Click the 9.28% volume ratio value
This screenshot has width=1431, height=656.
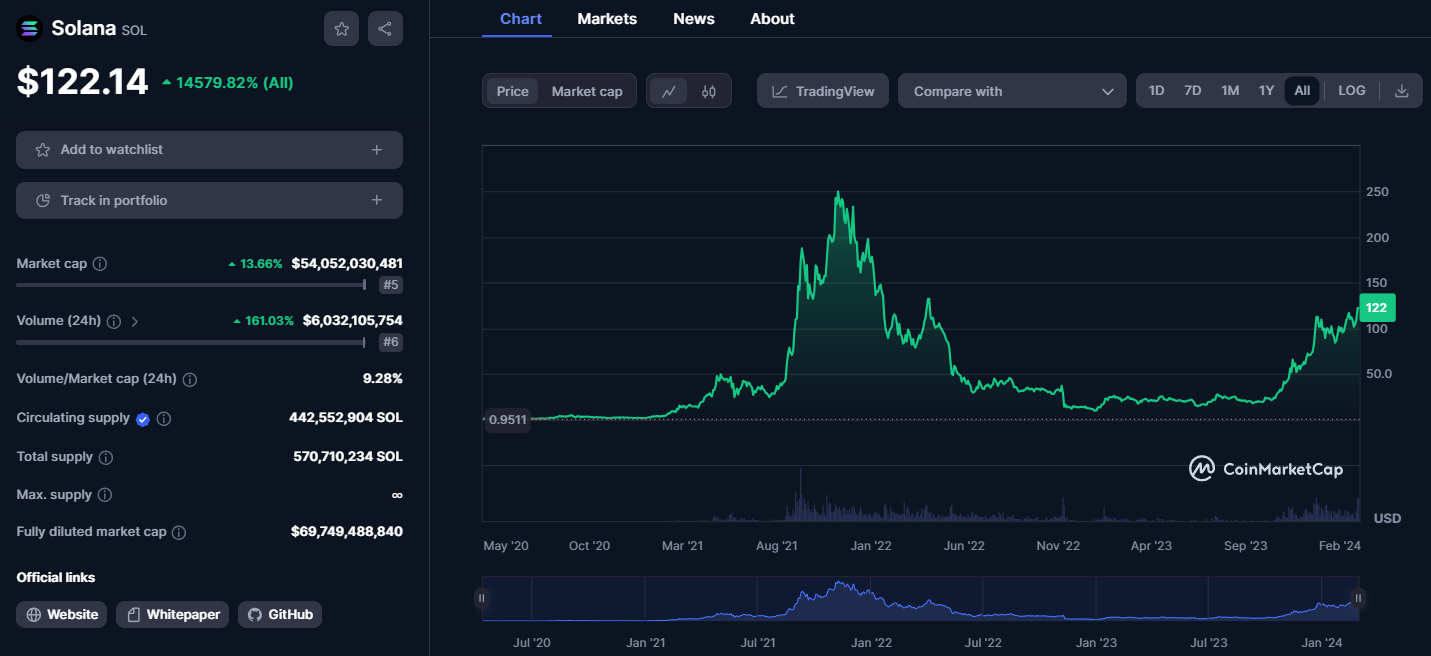point(383,379)
